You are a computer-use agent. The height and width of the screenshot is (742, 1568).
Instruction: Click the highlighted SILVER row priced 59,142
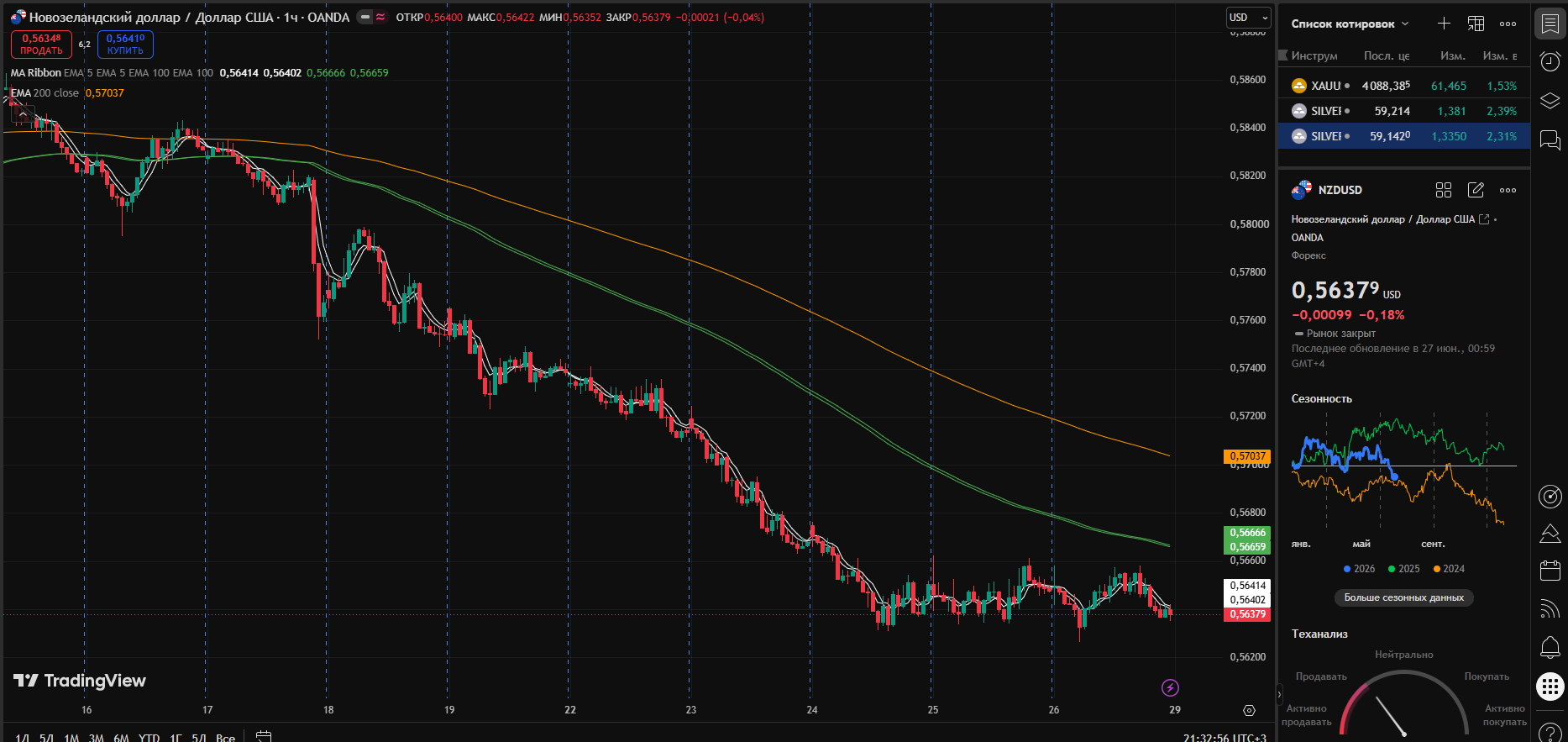click(x=1403, y=136)
